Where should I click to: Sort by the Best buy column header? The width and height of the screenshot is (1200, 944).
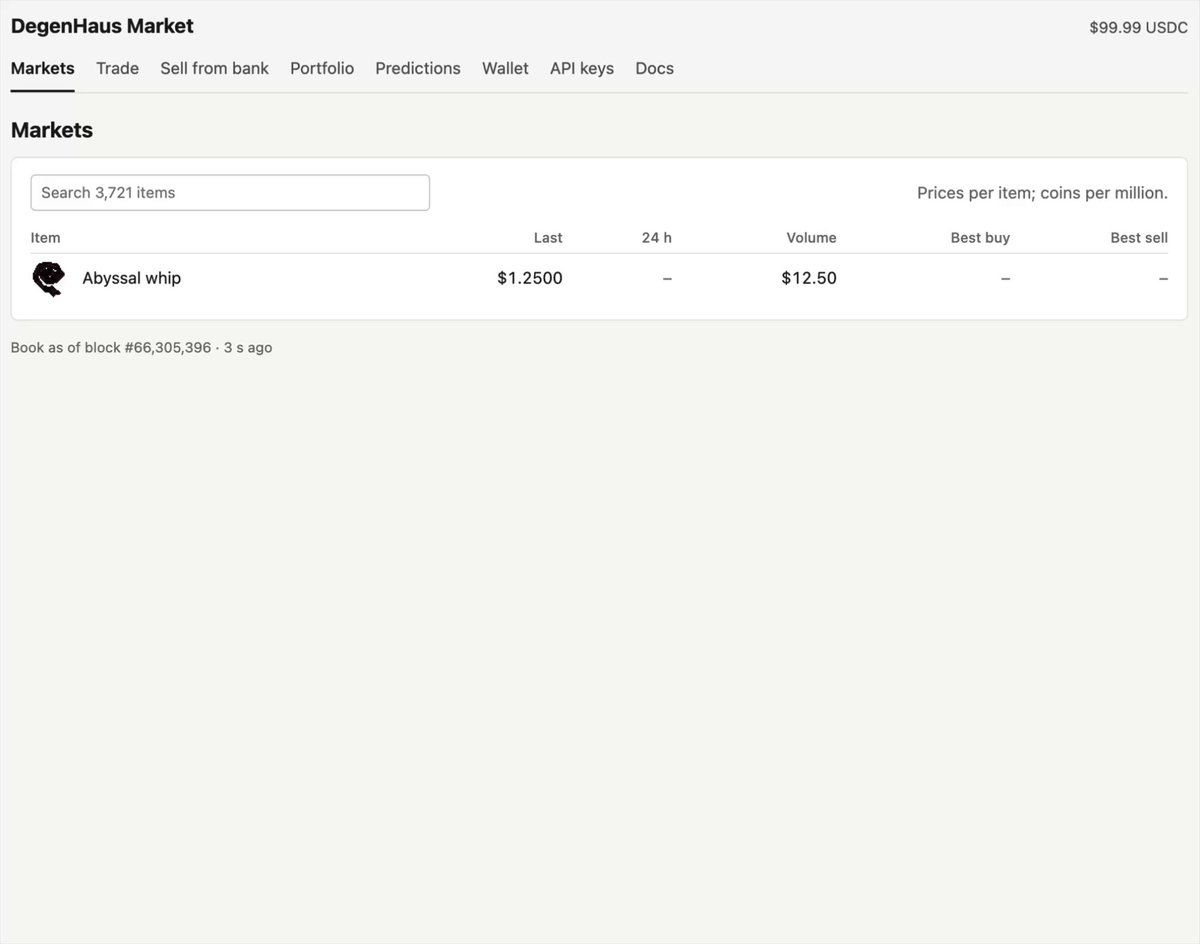980,238
